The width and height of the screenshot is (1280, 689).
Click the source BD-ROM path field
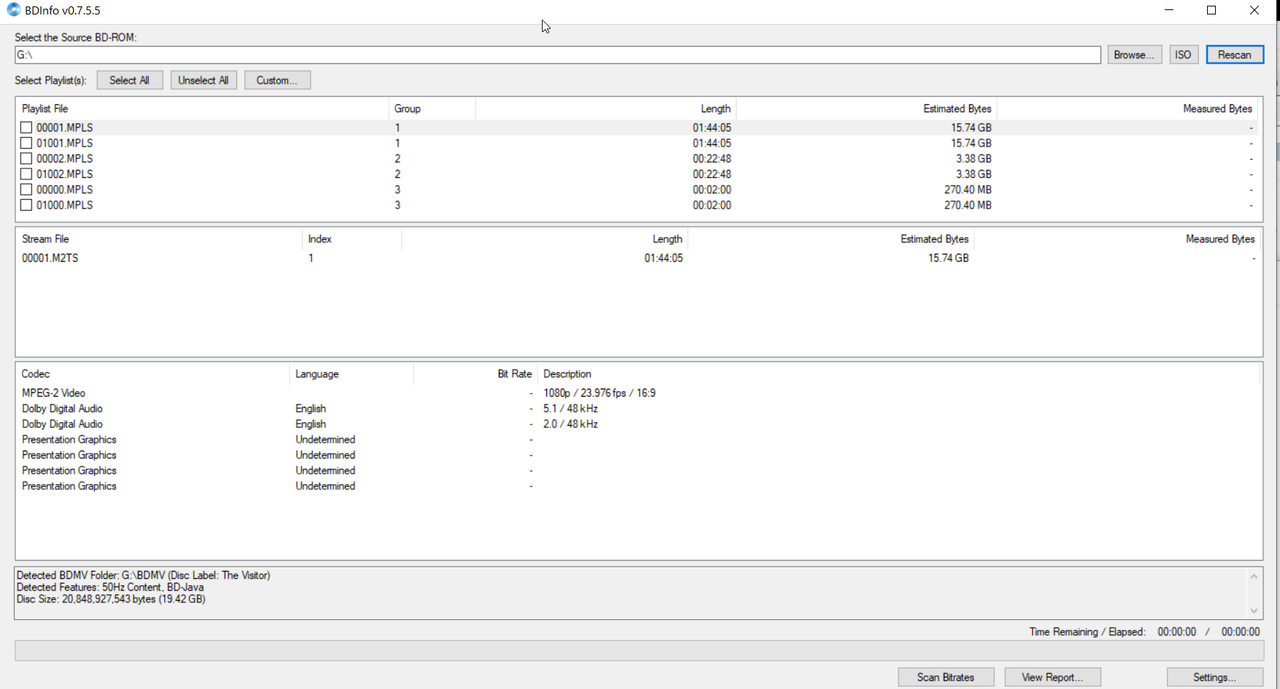(557, 55)
